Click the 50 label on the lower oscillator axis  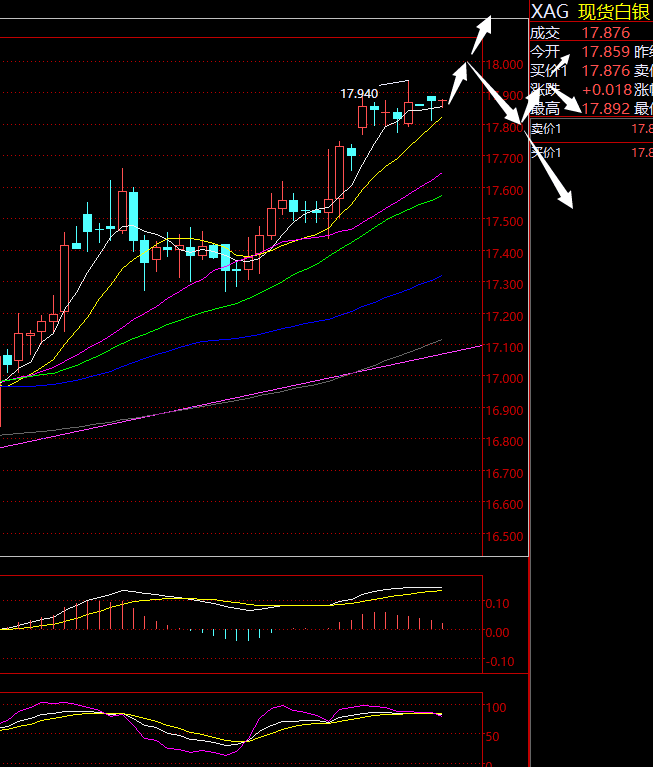[x=492, y=736]
